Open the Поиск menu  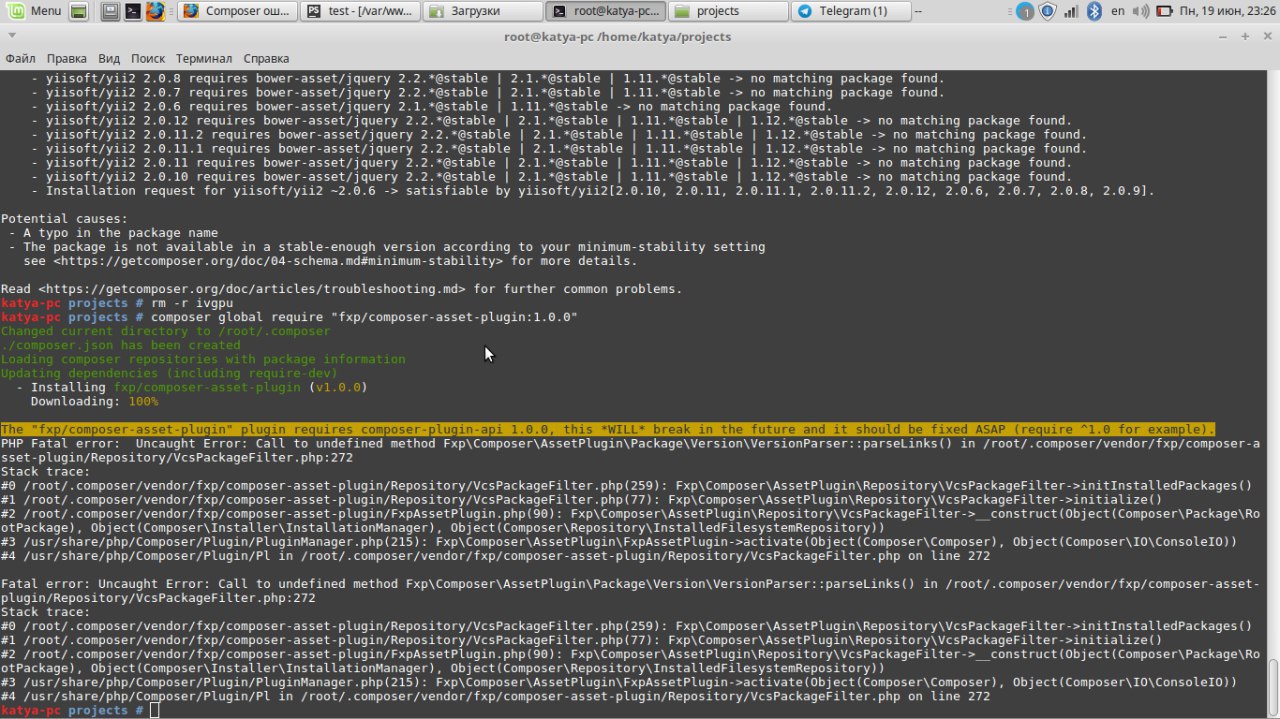point(148,58)
